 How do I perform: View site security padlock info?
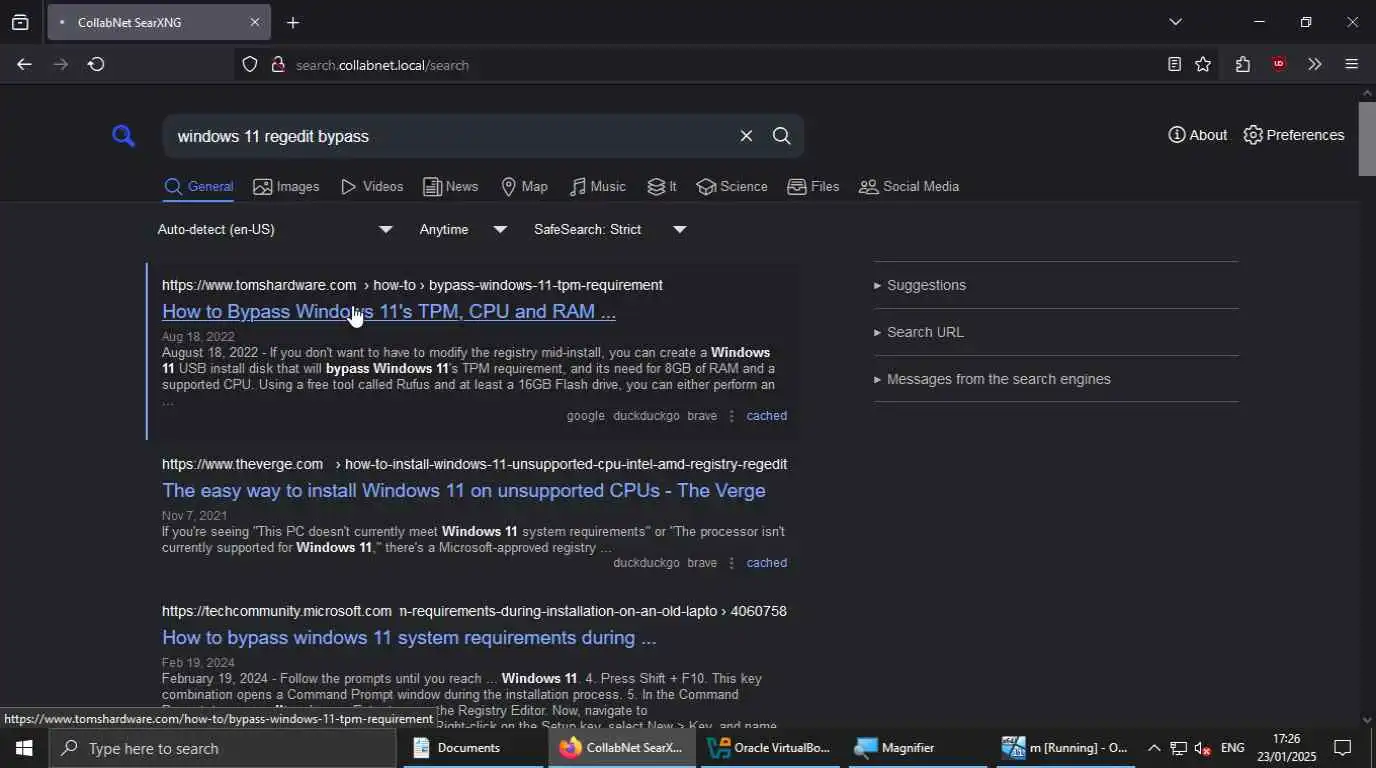coord(278,65)
